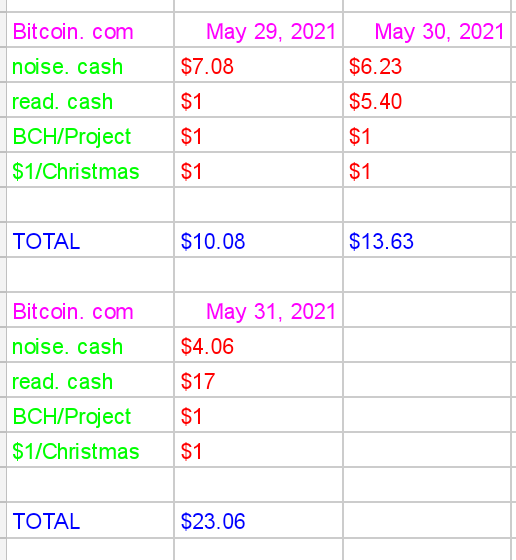Select the May 29, 2021 header cell
Screen dimensions: 516x560
coord(259,30)
